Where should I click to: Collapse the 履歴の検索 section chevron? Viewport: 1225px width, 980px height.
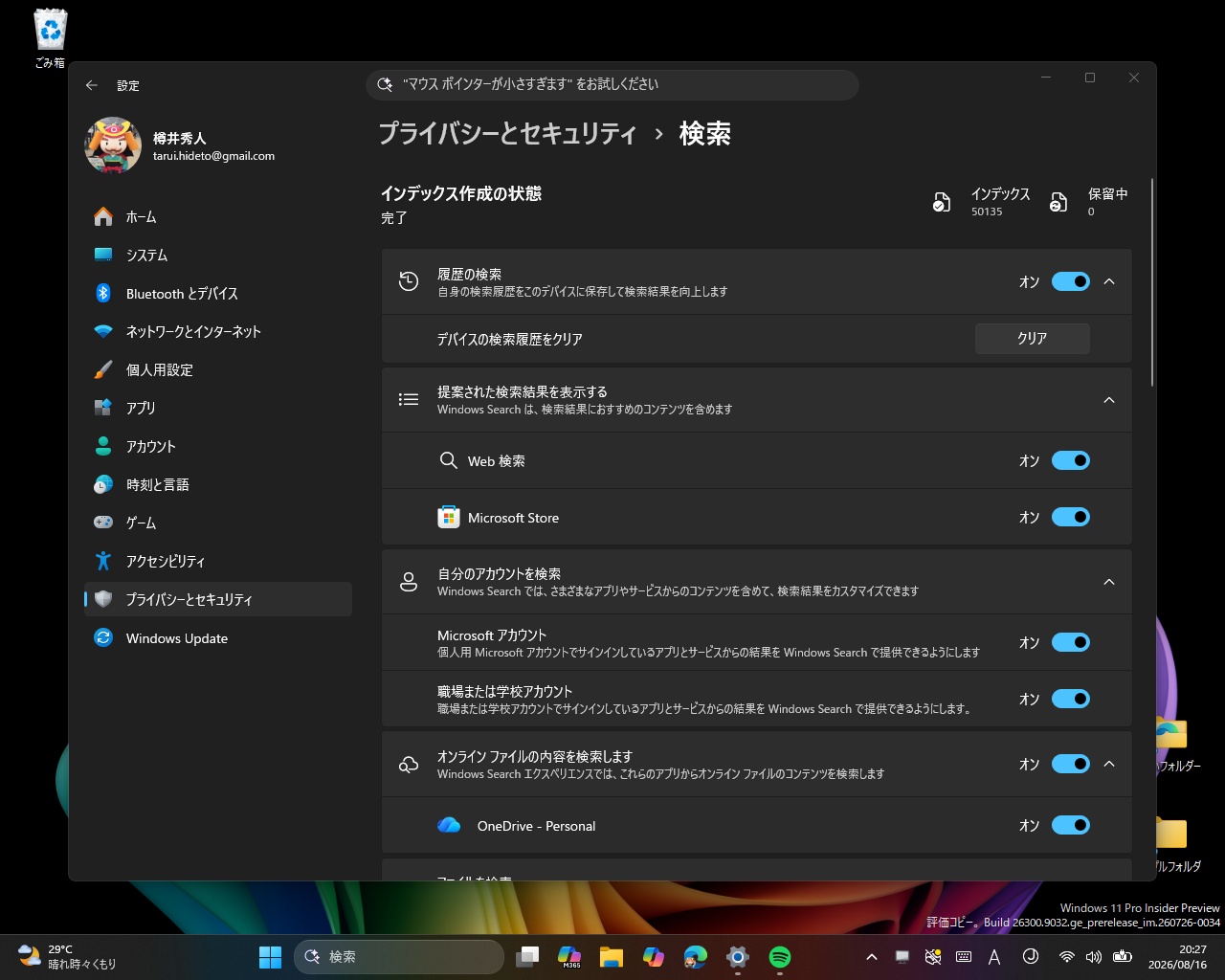[x=1109, y=281]
